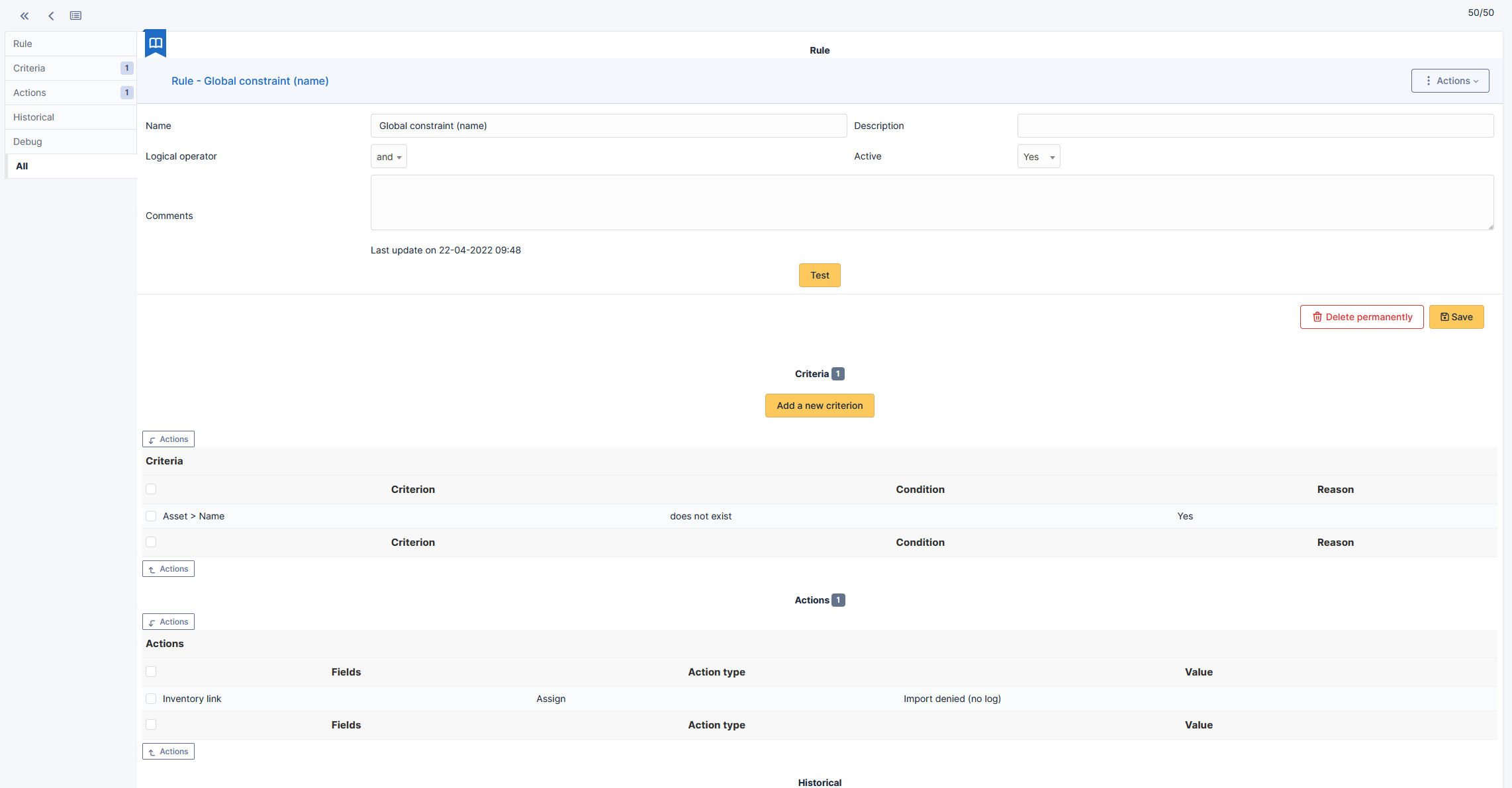Check the Inventory link action row checkbox

click(x=151, y=698)
